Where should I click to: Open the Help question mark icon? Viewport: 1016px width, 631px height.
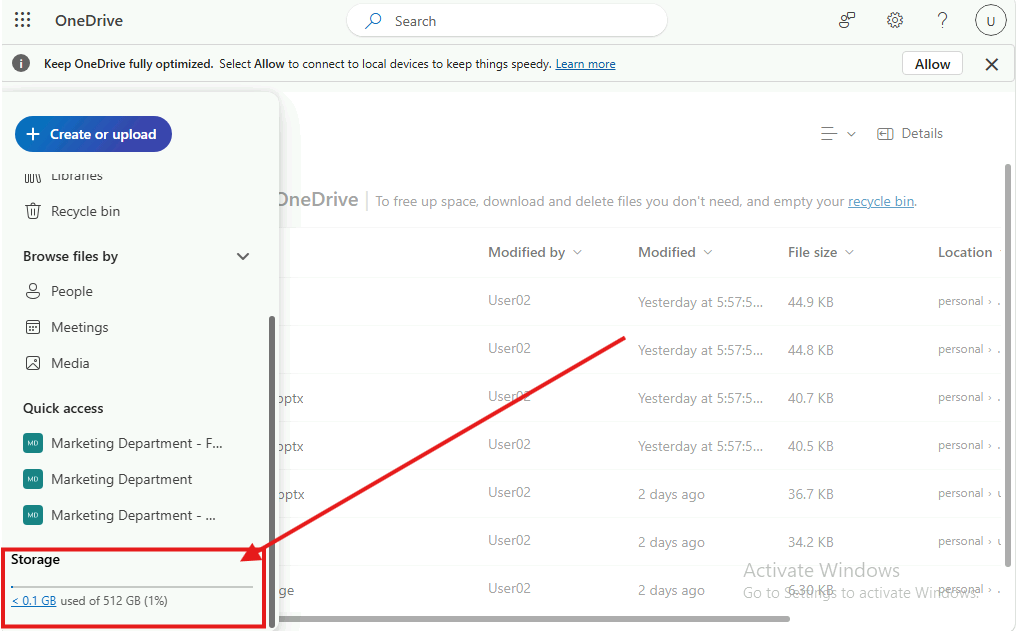point(943,20)
